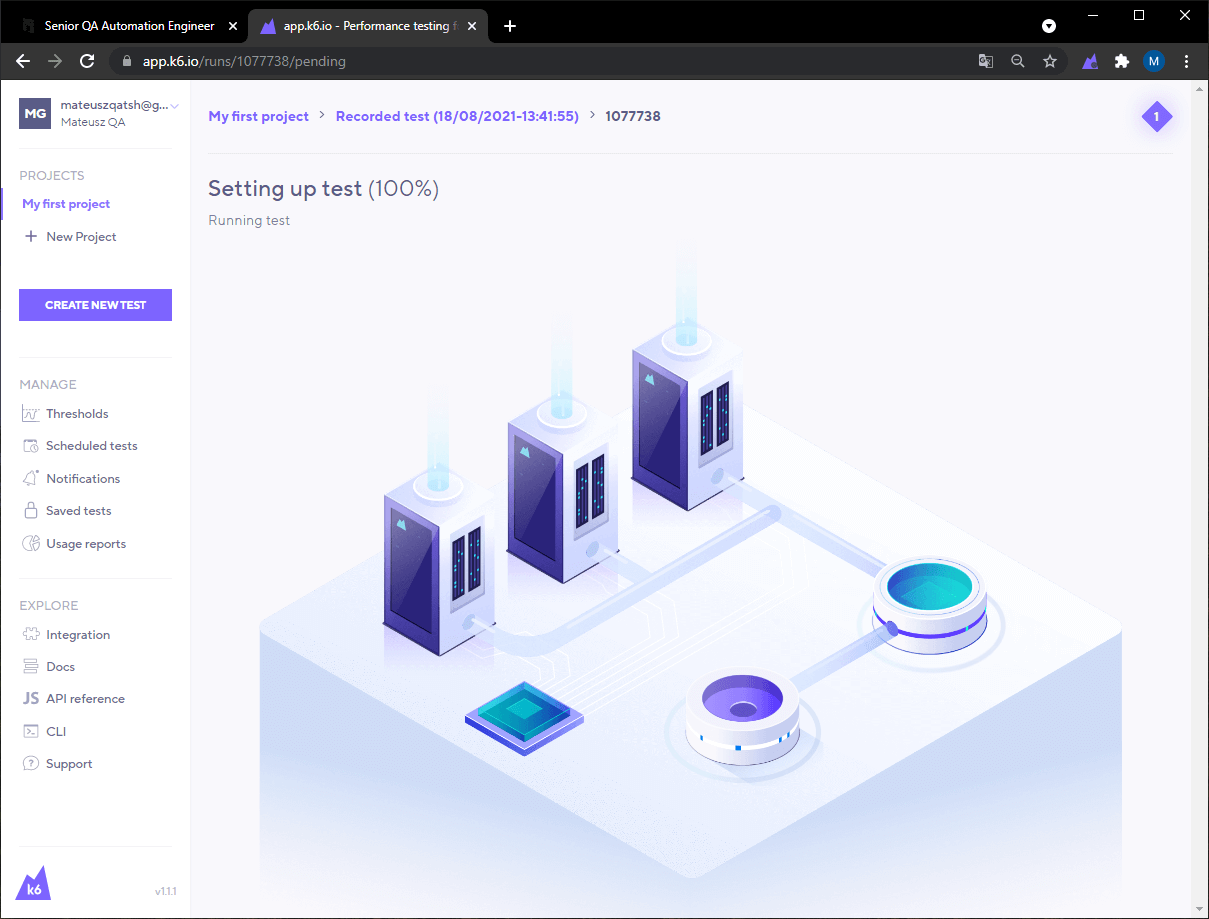Select the Saved tests lock icon
The height and width of the screenshot is (919, 1209).
click(30, 511)
